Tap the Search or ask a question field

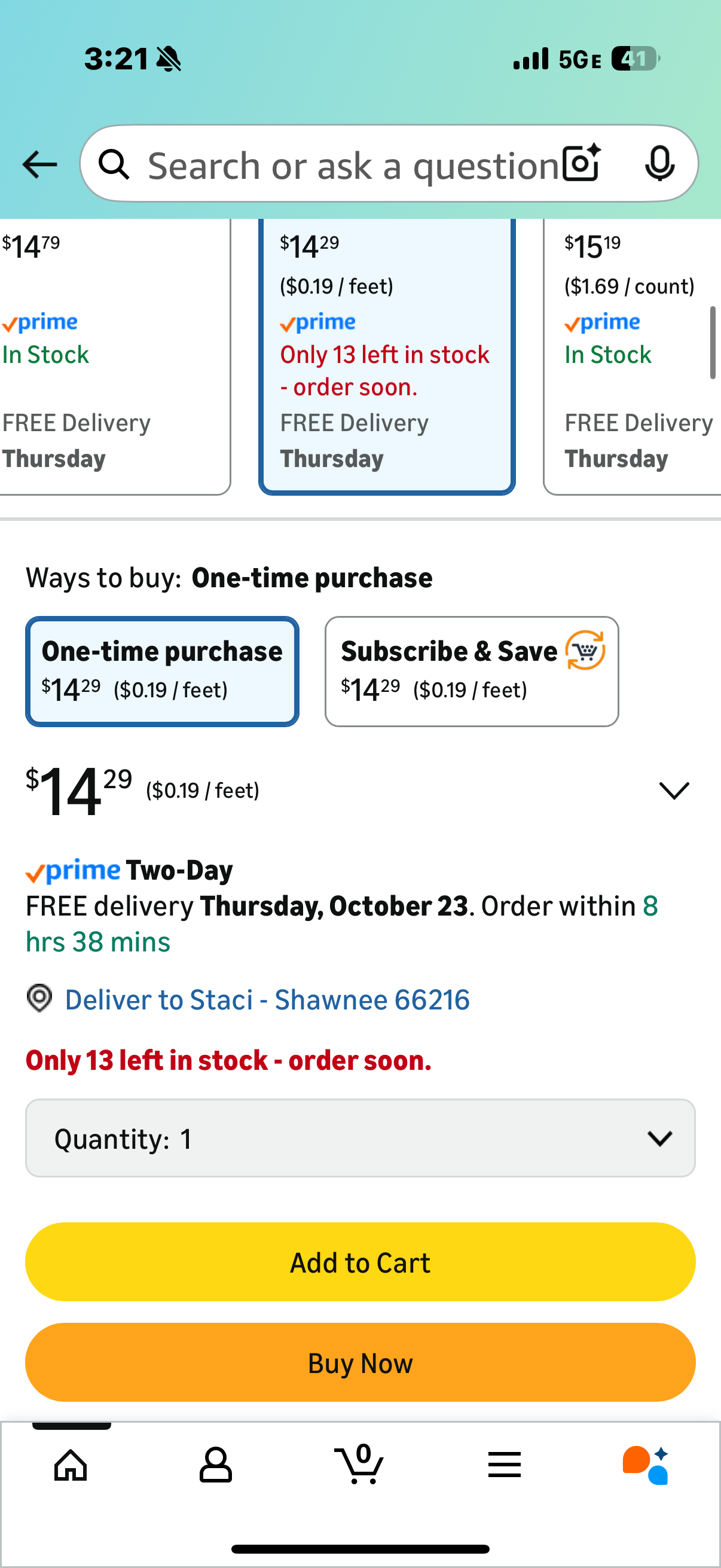(x=353, y=165)
